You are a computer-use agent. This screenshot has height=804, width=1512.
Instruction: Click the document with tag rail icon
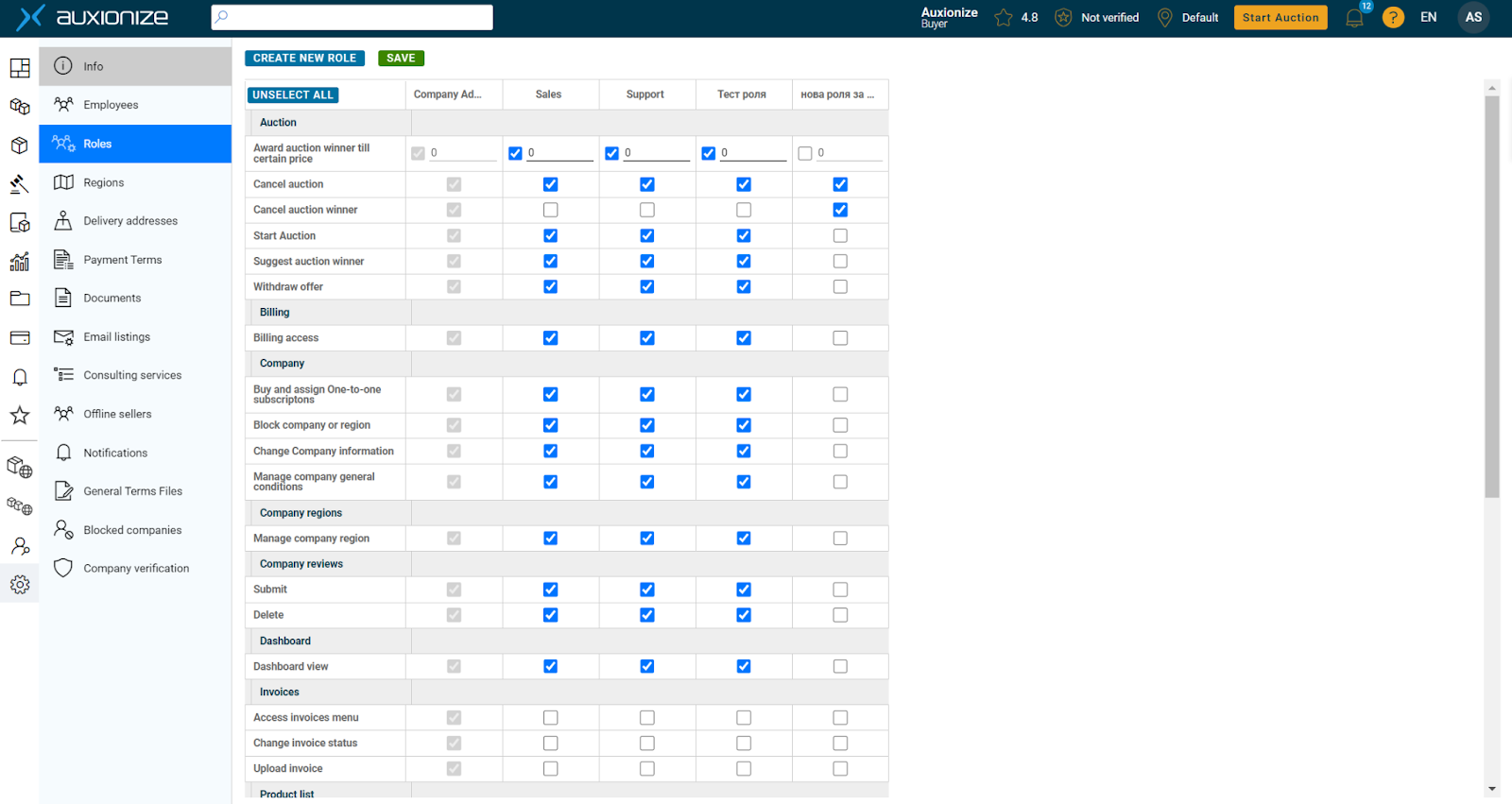click(x=20, y=223)
